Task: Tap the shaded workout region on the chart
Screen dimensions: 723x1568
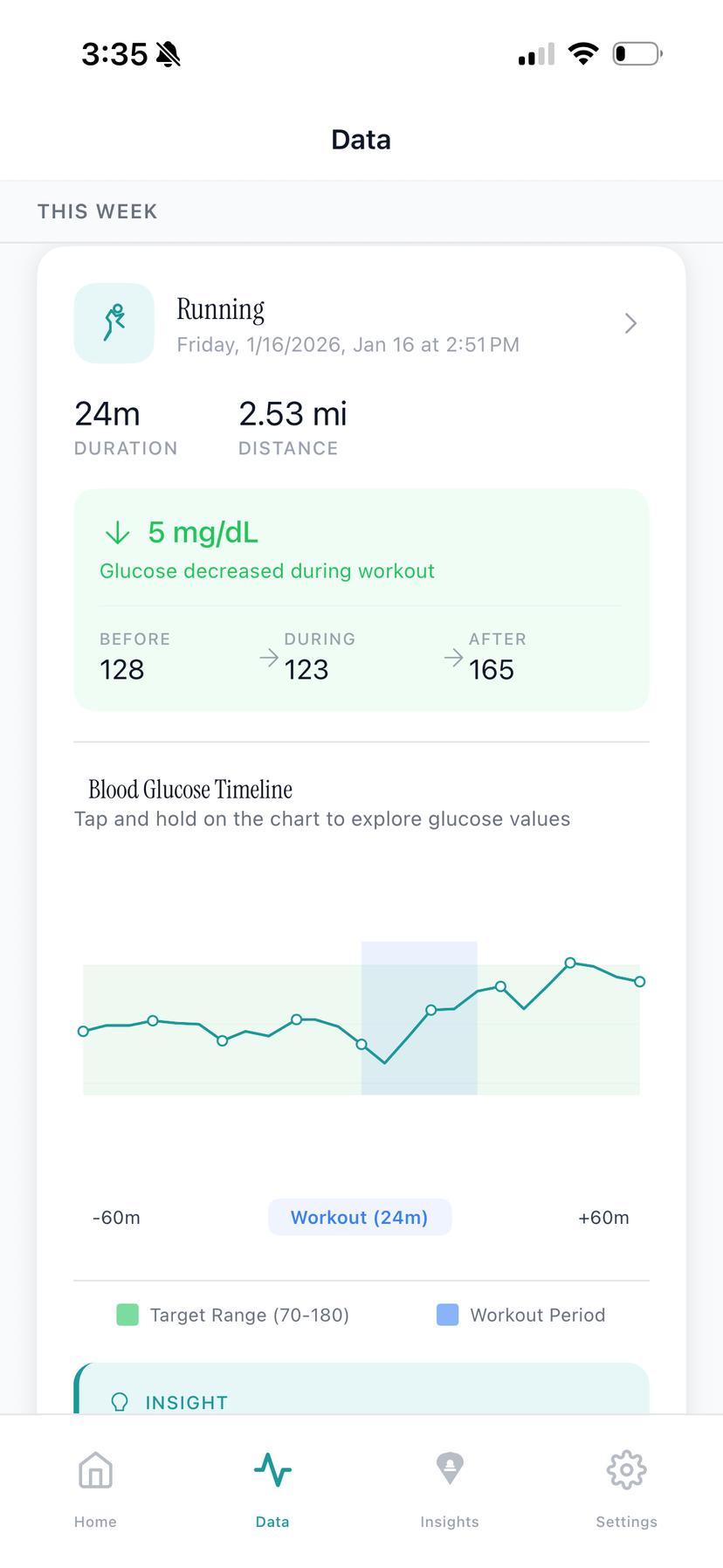Action: coord(418,1018)
